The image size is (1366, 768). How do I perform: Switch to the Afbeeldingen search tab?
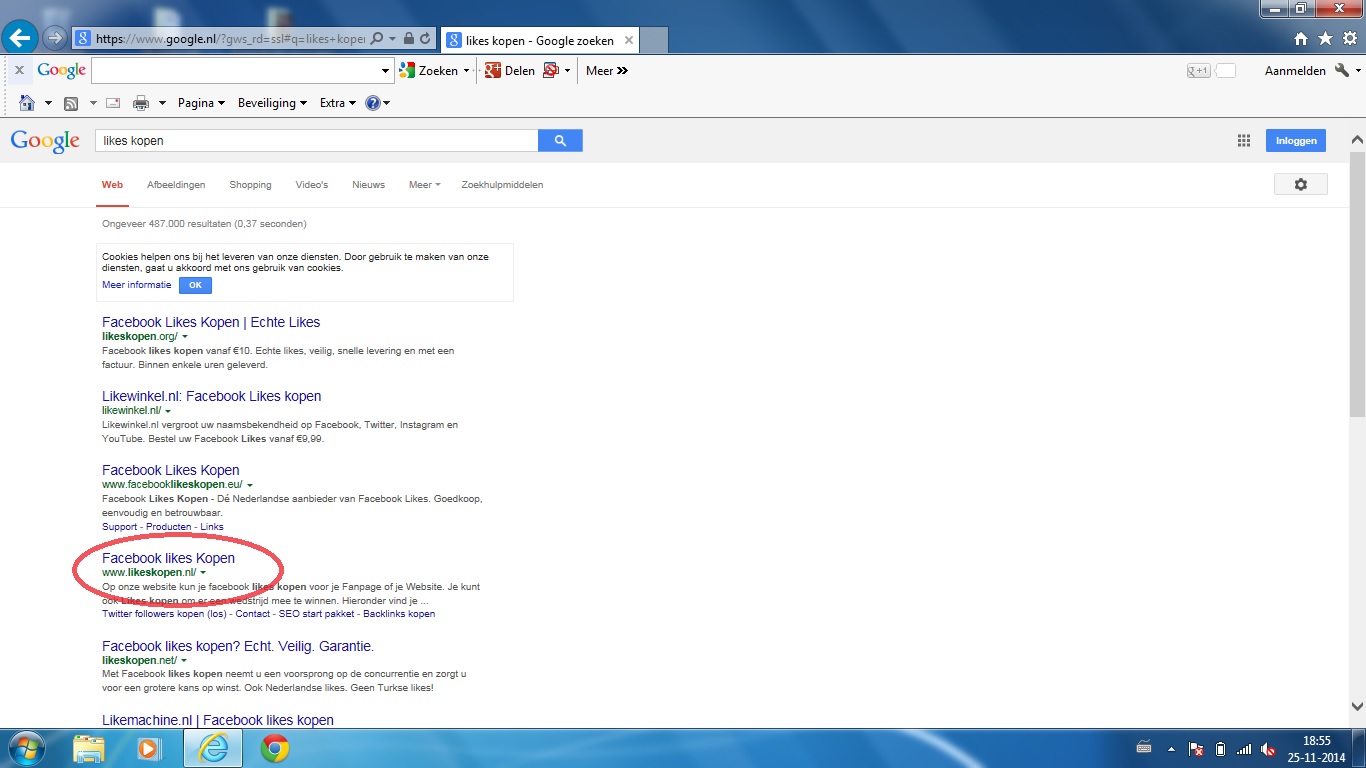[176, 185]
